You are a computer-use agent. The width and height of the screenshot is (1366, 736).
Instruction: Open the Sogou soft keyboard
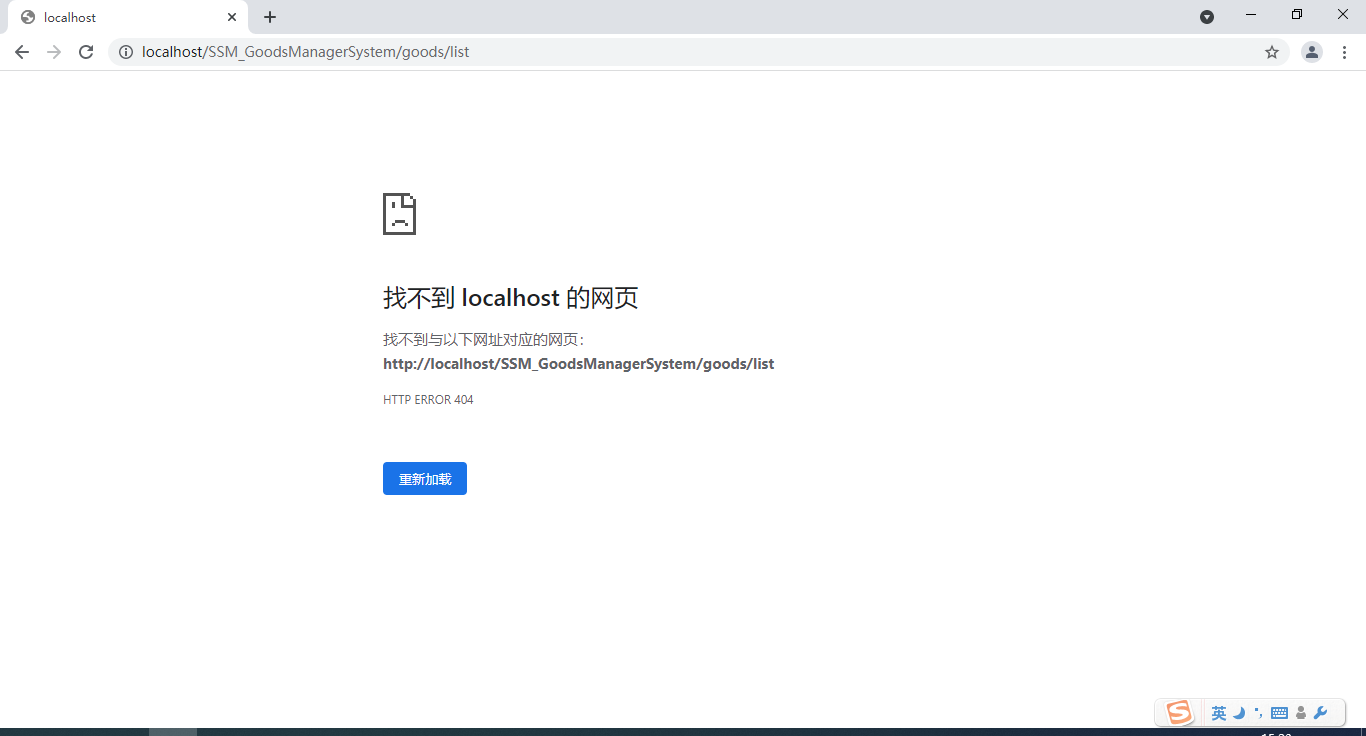tap(1279, 713)
